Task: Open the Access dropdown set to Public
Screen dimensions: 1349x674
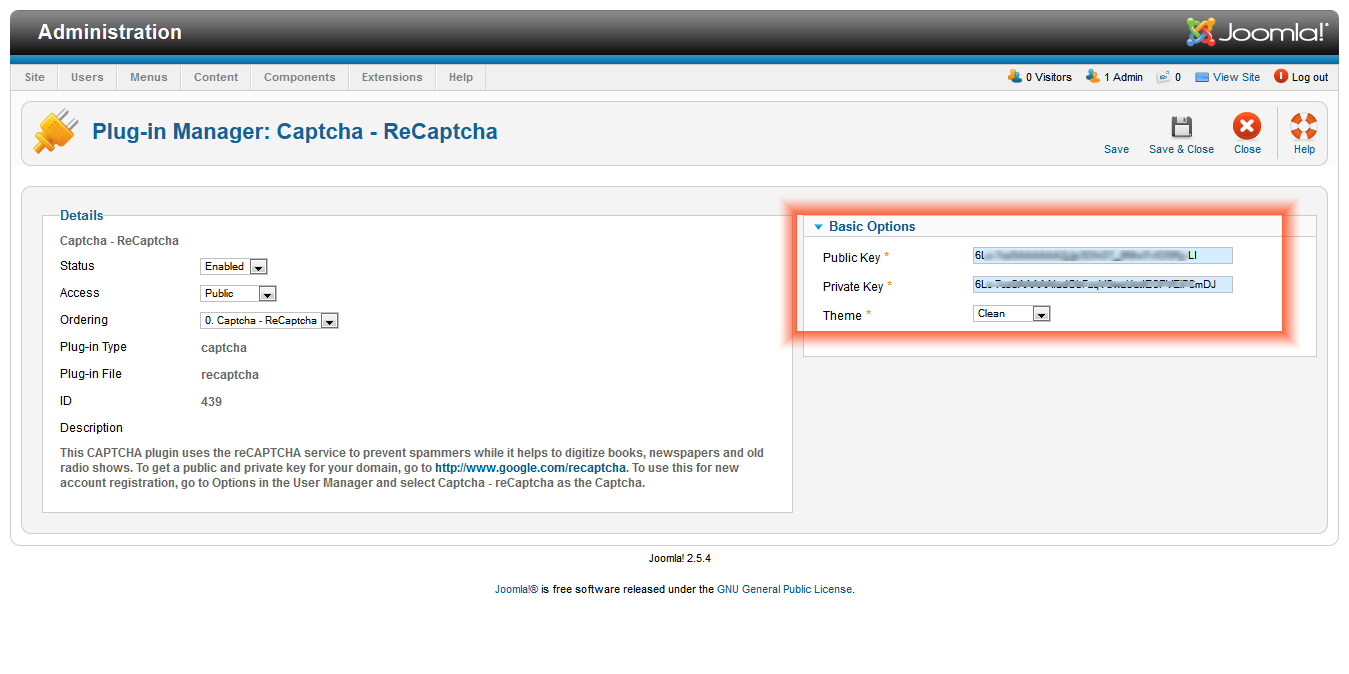Action: tap(238, 294)
